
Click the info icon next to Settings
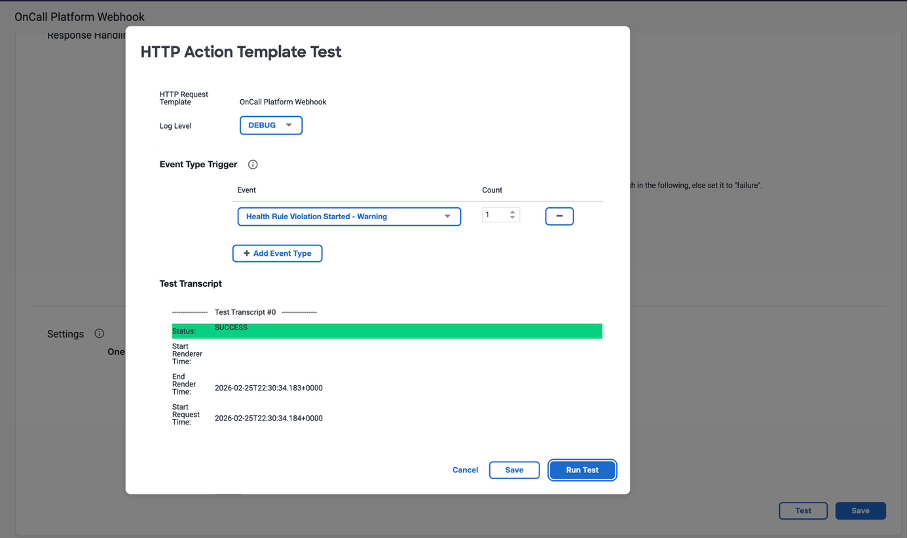99,334
